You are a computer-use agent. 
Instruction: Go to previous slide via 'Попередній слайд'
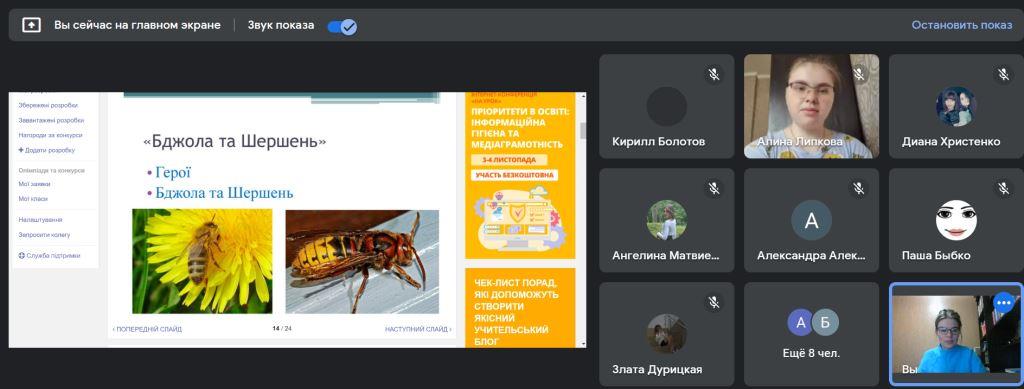[x=147, y=329]
